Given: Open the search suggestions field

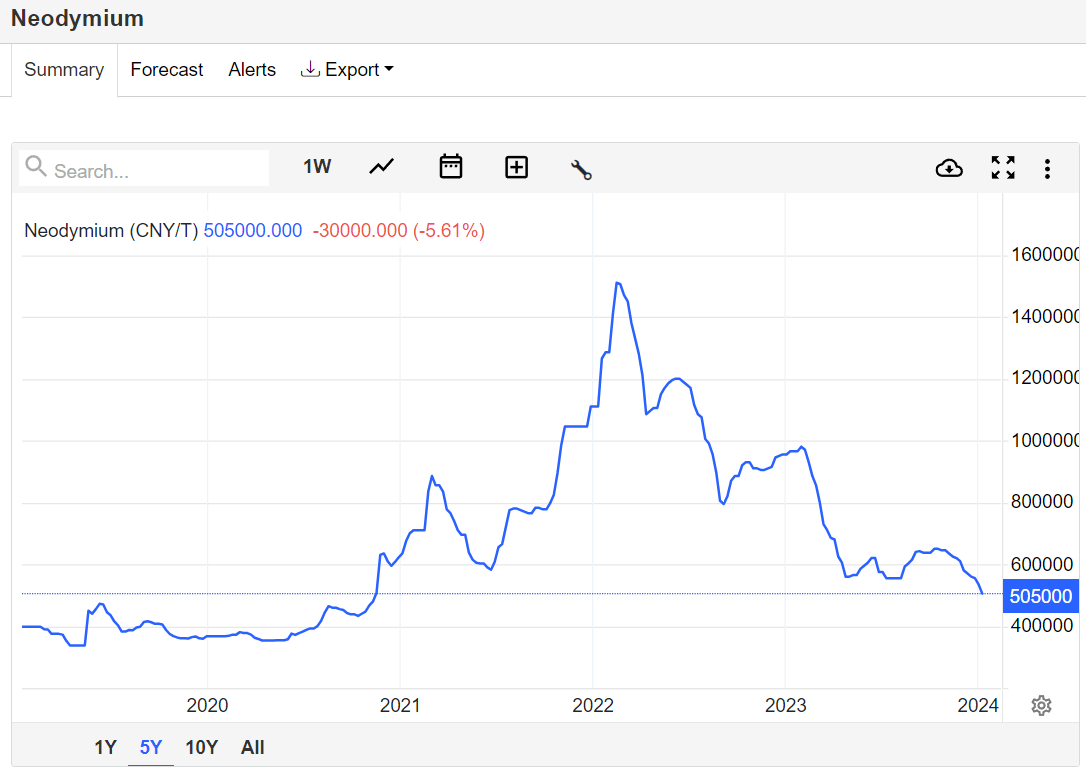Looking at the screenshot, I should [143, 168].
